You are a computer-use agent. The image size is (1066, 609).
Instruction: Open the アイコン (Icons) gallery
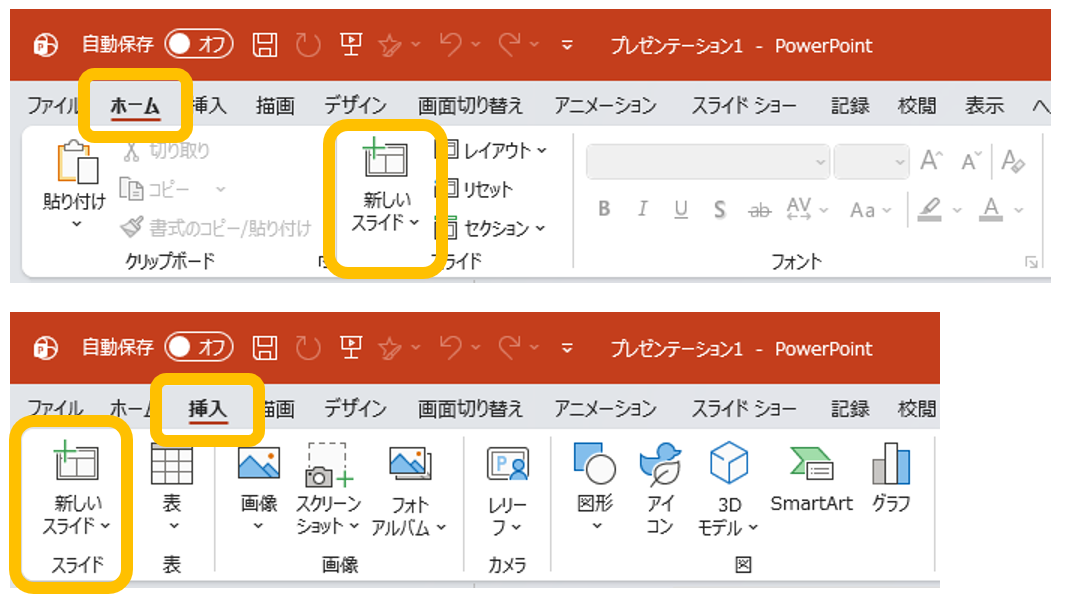pyautogui.click(x=659, y=466)
